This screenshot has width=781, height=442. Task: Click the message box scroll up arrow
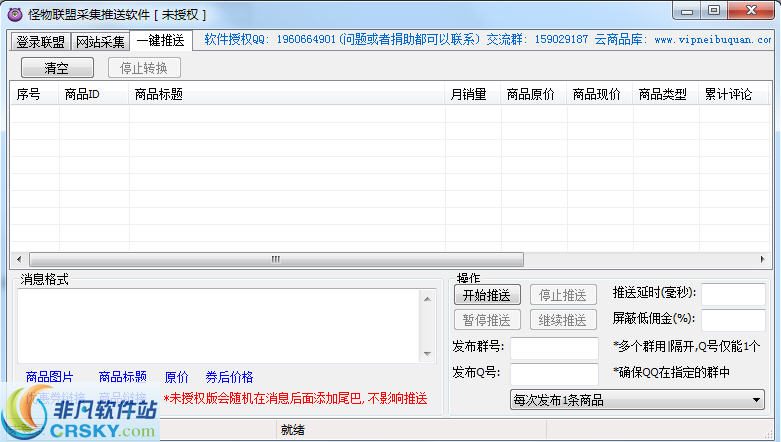(427, 299)
